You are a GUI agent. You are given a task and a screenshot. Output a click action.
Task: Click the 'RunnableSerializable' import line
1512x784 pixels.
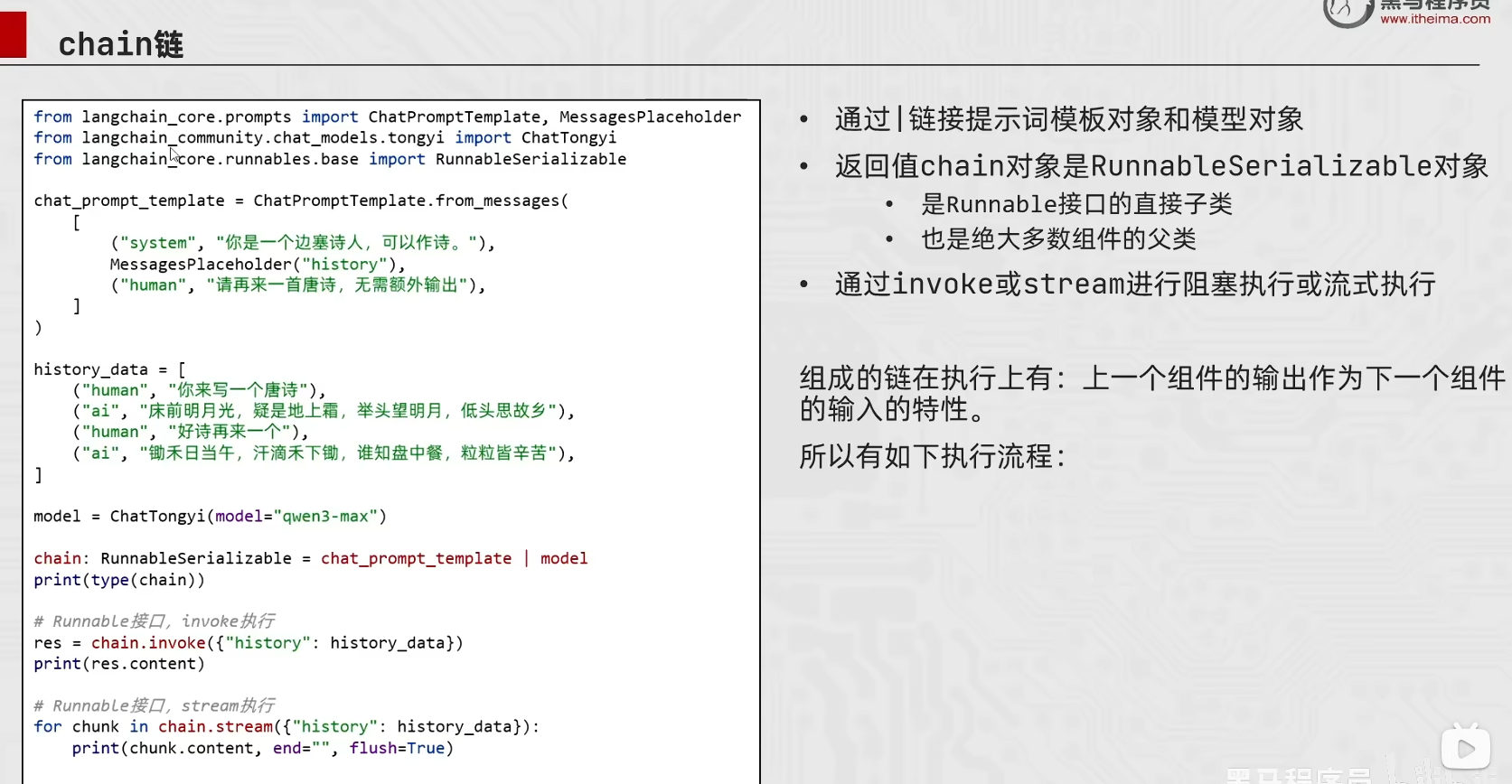coord(330,159)
